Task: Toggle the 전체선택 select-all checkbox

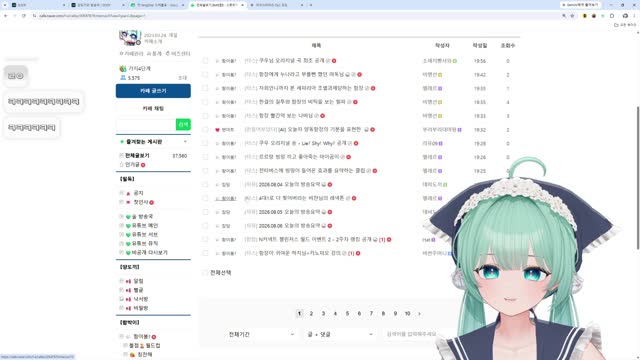Action: pos(205,272)
